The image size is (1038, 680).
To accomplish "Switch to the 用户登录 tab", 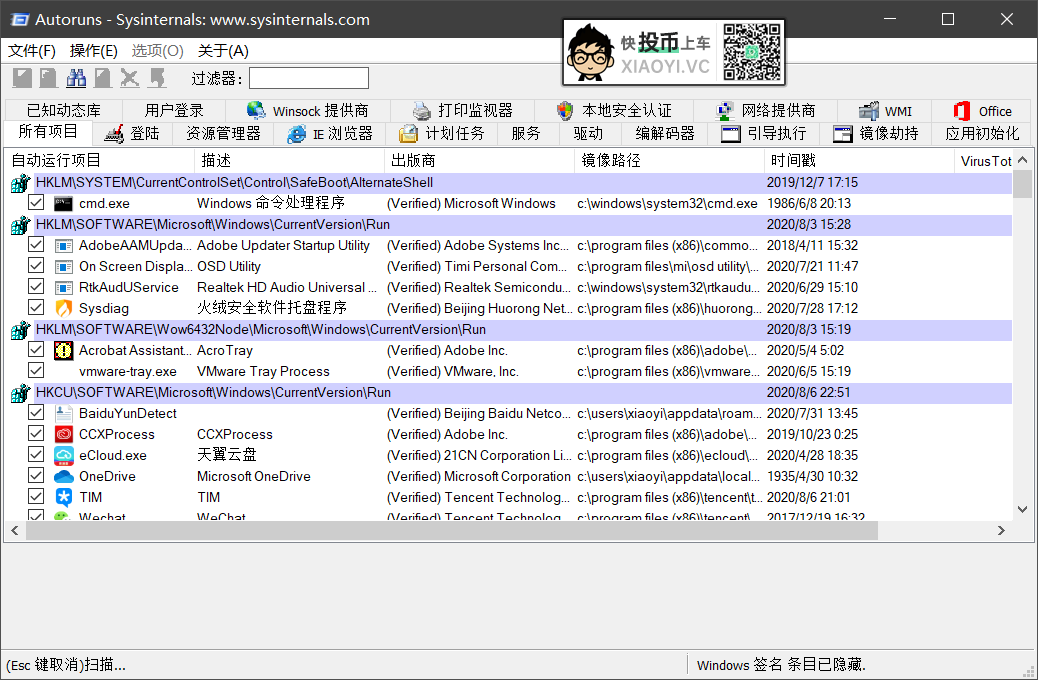I will pos(174,111).
